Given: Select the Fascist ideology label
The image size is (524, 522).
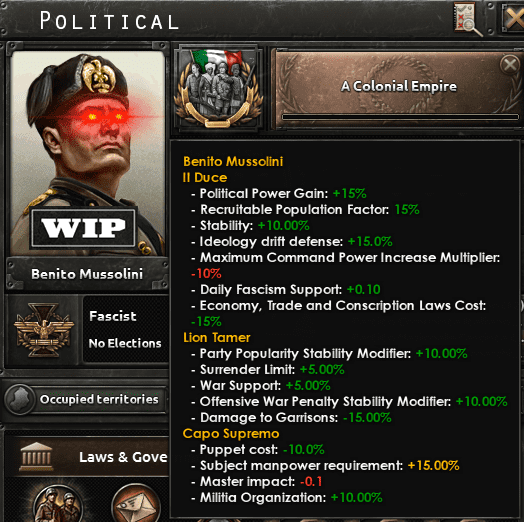Looking at the screenshot, I should tap(113, 316).
